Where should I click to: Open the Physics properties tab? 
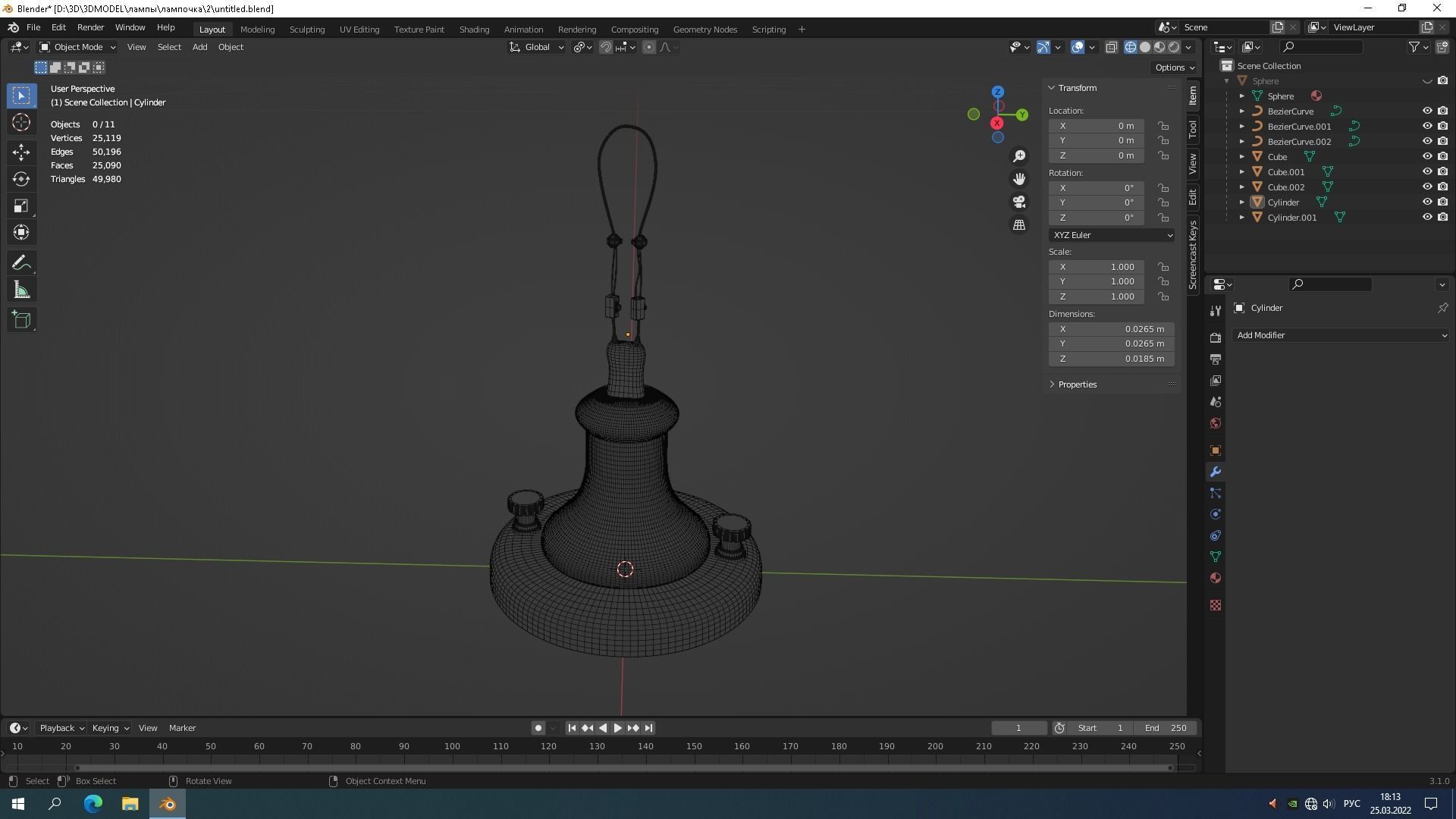pyautogui.click(x=1216, y=514)
